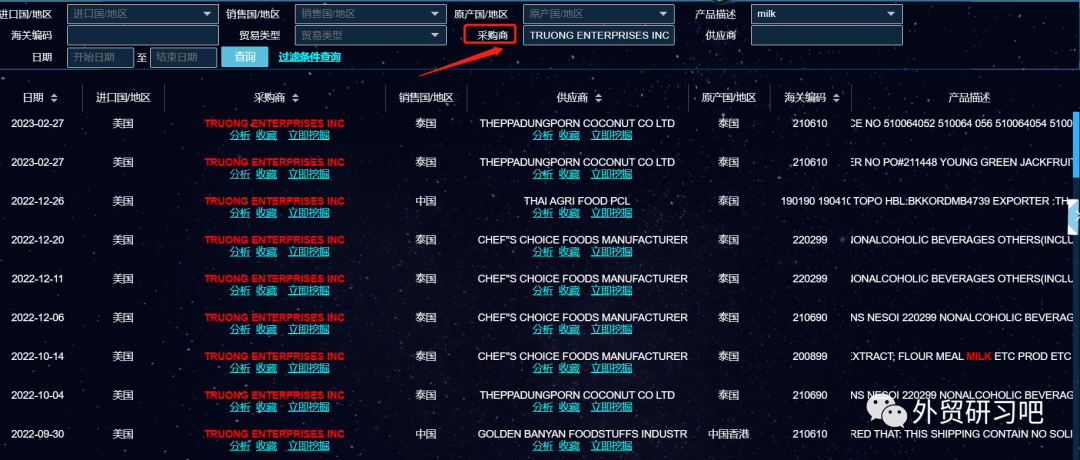1080x460 pixels.
Task: Select highlighted MILK in product description
Action: (x=978, y=356)
